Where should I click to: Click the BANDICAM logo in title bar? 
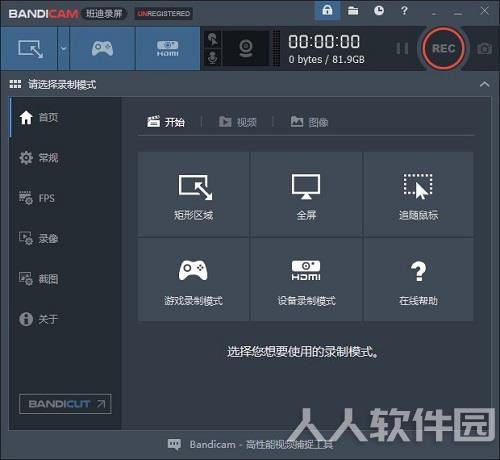(x=43, y=14)
